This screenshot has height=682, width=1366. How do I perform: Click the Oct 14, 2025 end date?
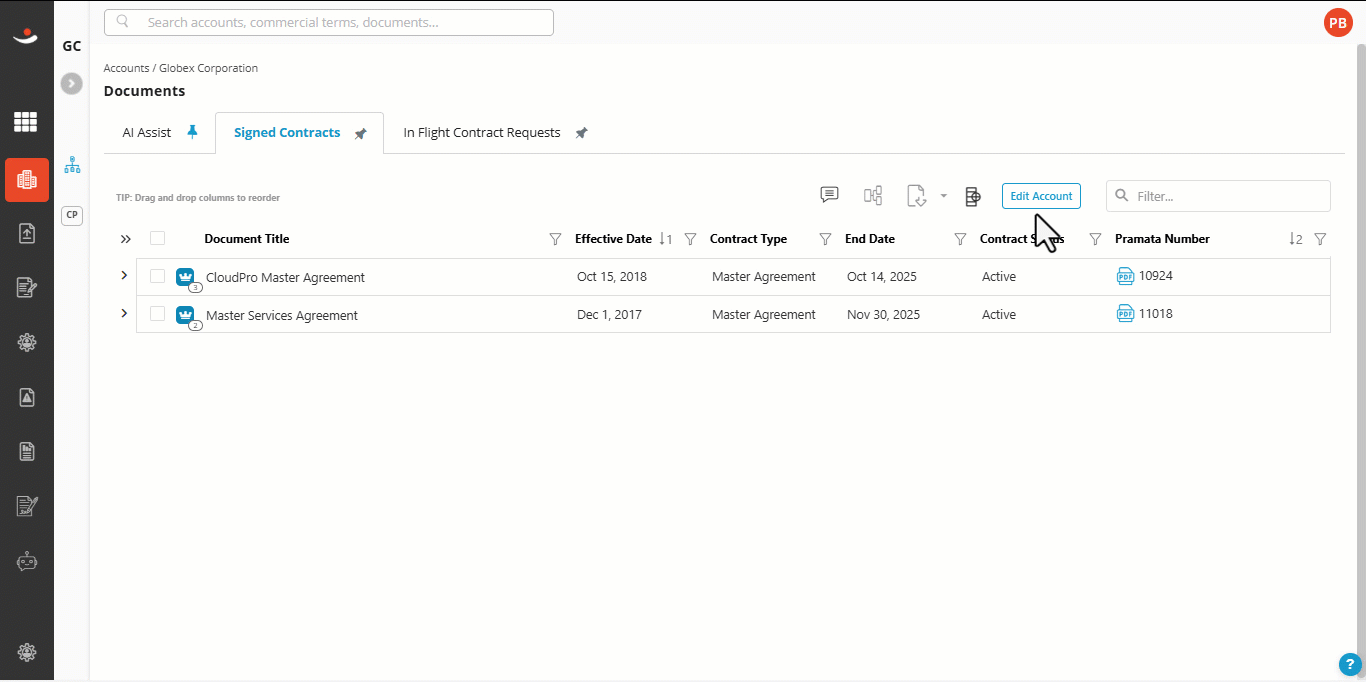(882, 276)
